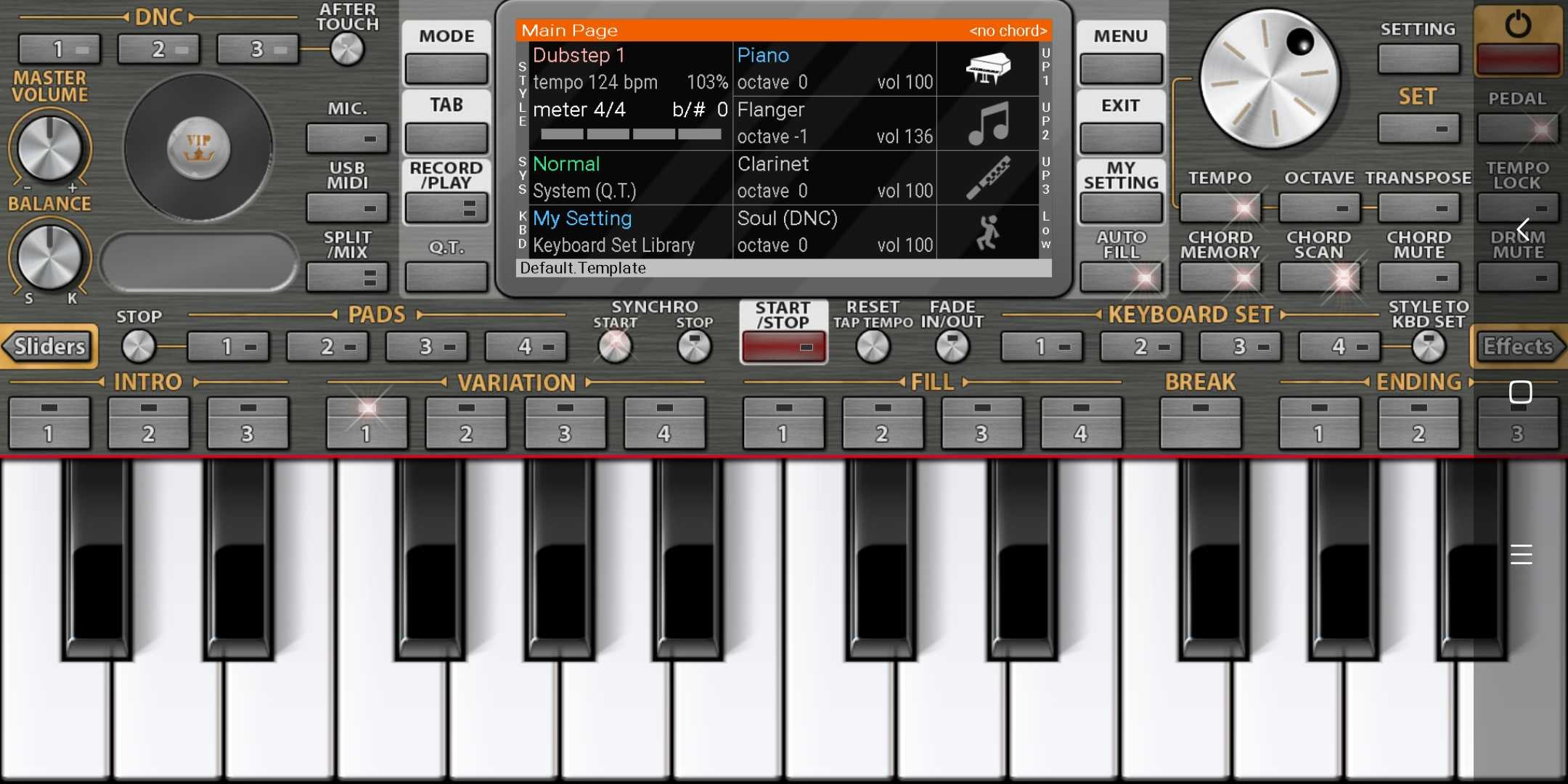This screenshot has width=1568, height=784.
Task: Tap the dancer icon for Soul (DNC)
Action: pos(988,232)
